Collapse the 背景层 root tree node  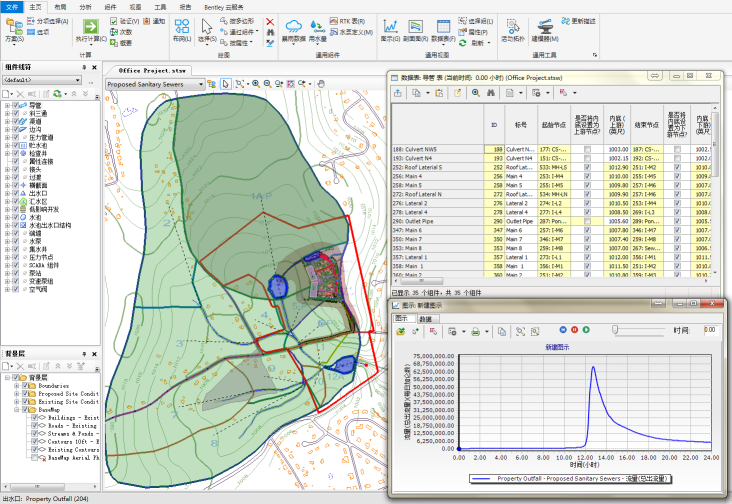[7, 378]
